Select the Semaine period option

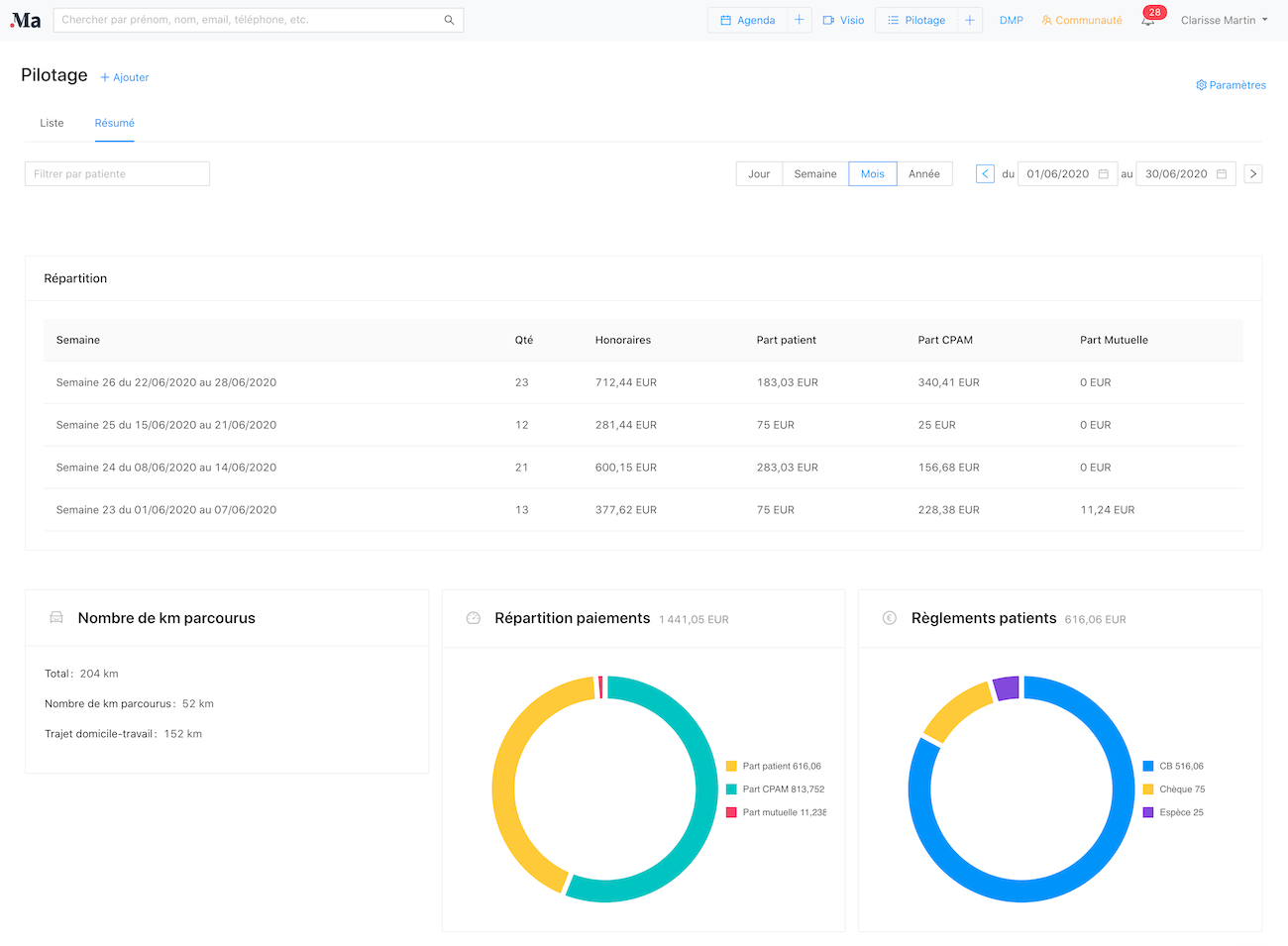coord(815,173)
